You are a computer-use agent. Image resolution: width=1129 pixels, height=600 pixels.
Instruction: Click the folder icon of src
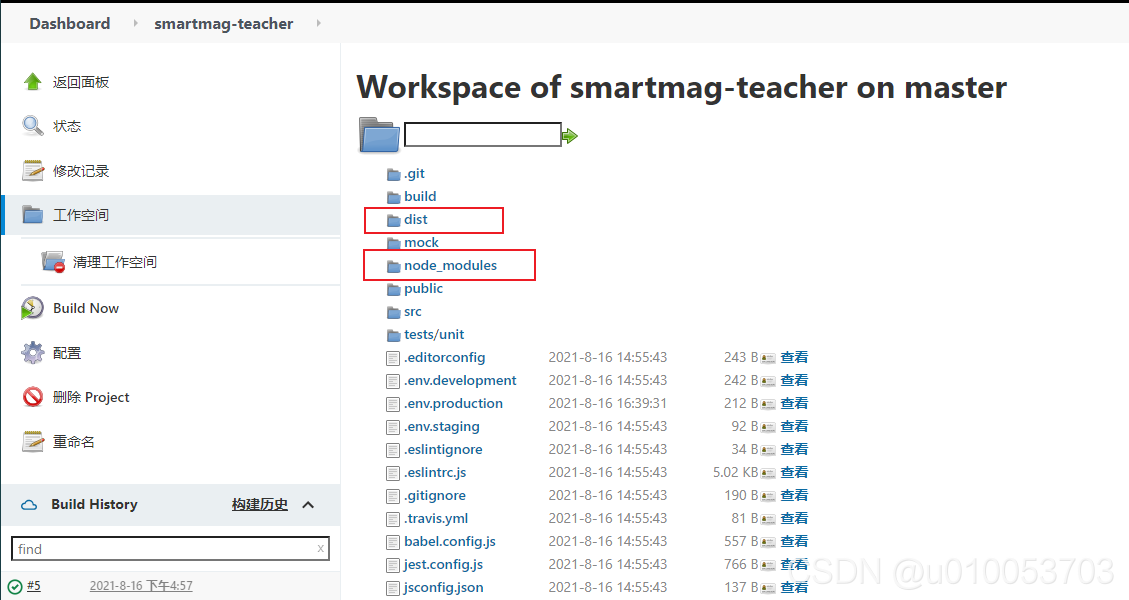point(393,313)
